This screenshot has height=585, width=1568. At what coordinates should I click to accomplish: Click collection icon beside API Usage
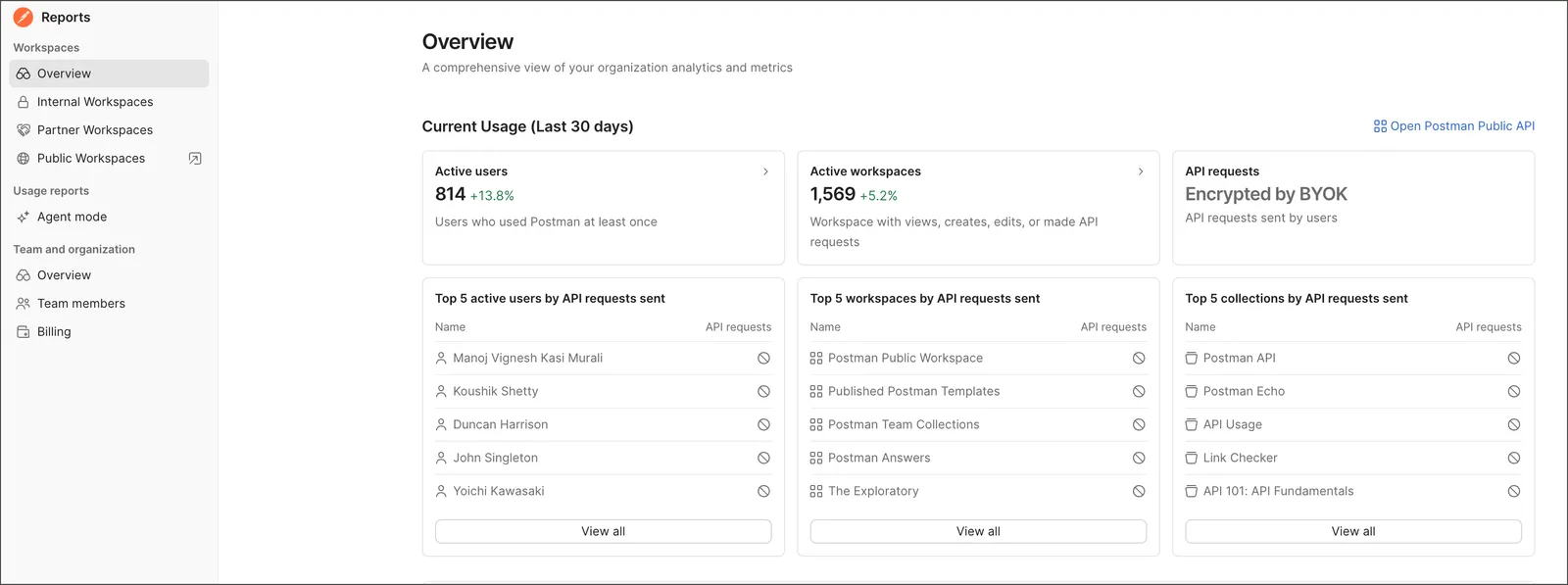1192,425
